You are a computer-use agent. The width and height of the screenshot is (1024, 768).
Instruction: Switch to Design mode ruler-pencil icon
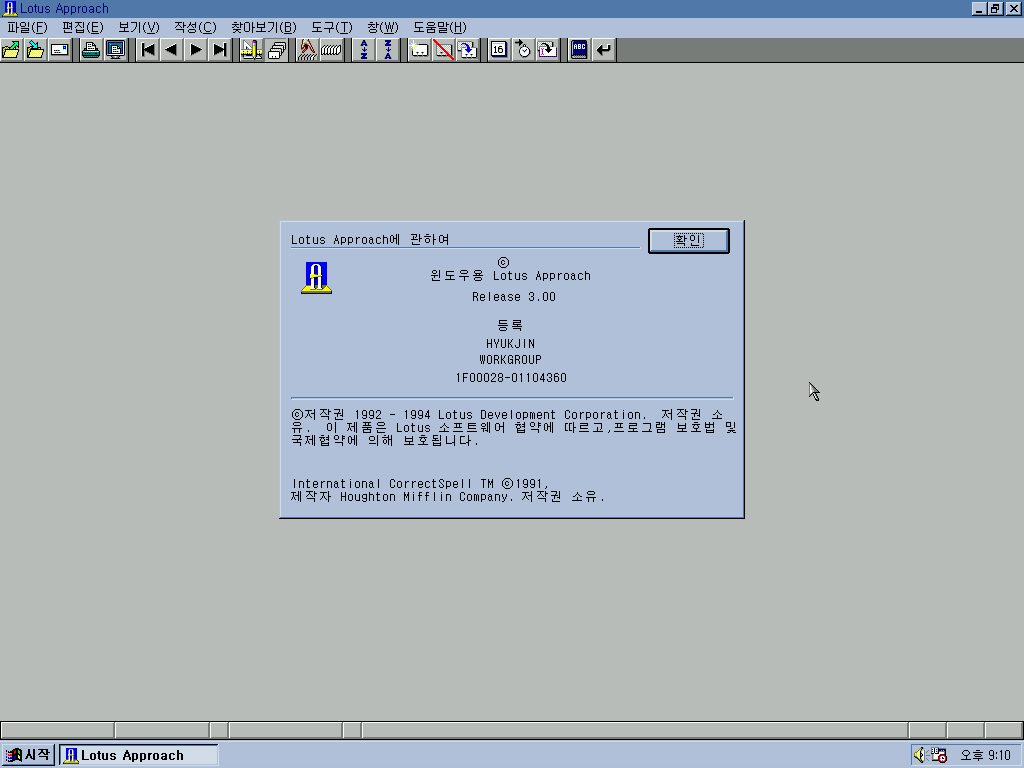coord(251,50)
